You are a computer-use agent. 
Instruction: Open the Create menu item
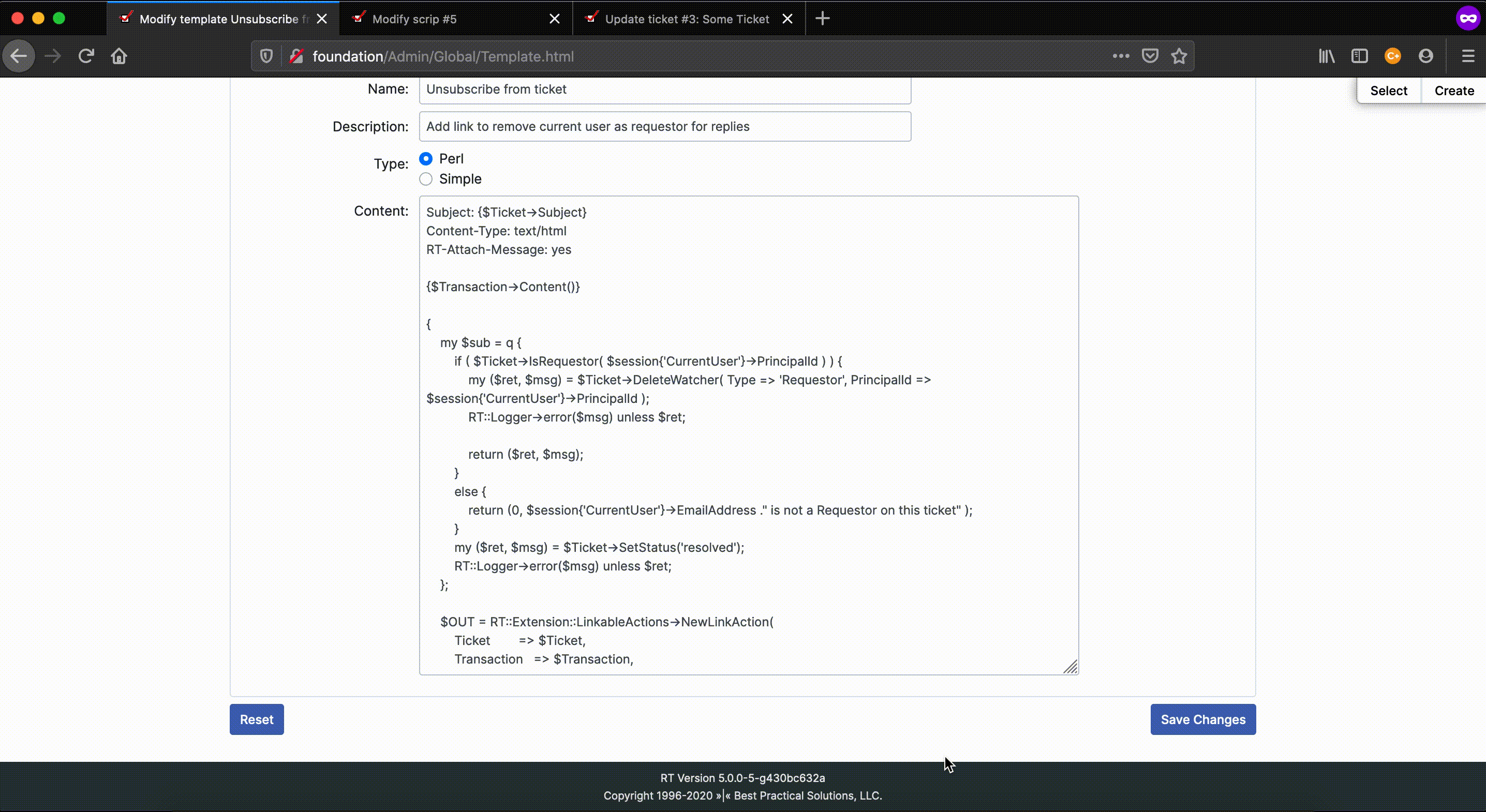click(1454, 91)
